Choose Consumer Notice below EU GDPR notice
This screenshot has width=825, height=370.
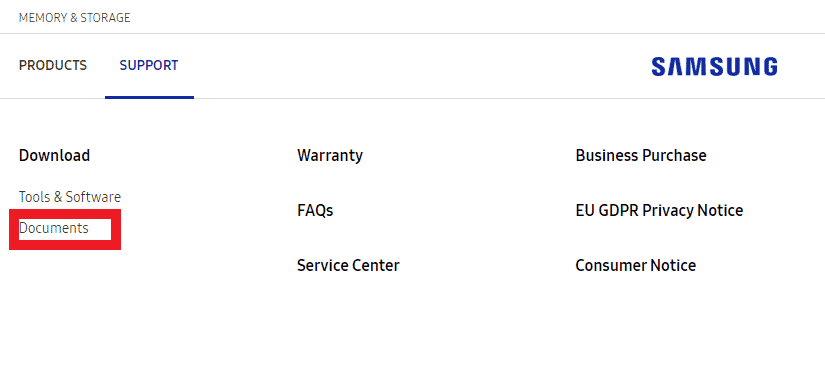(x=636, y=265)
